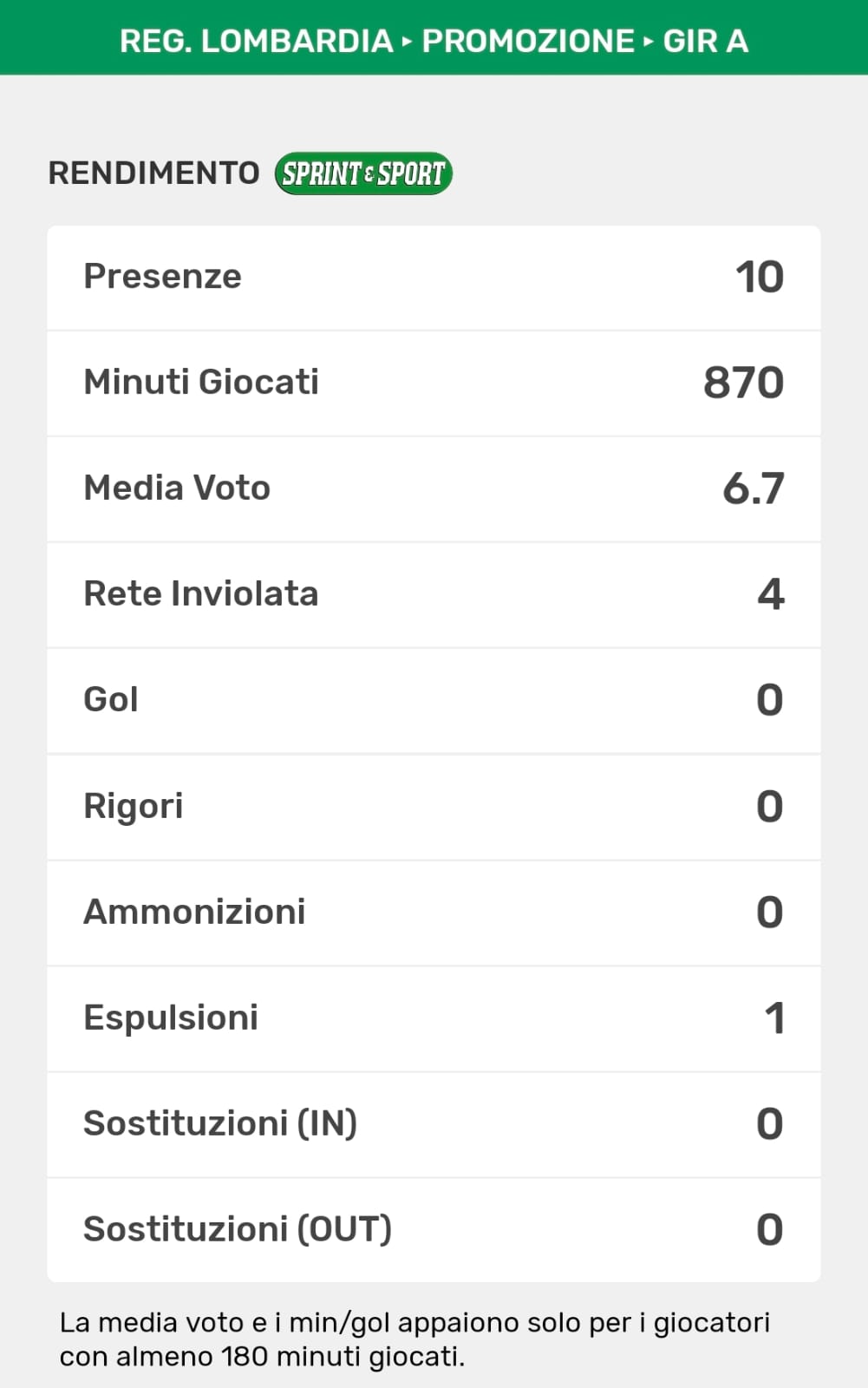The image size is (868, 1388).
Task: Click the Gol statistic row
Action: (434, 700)
